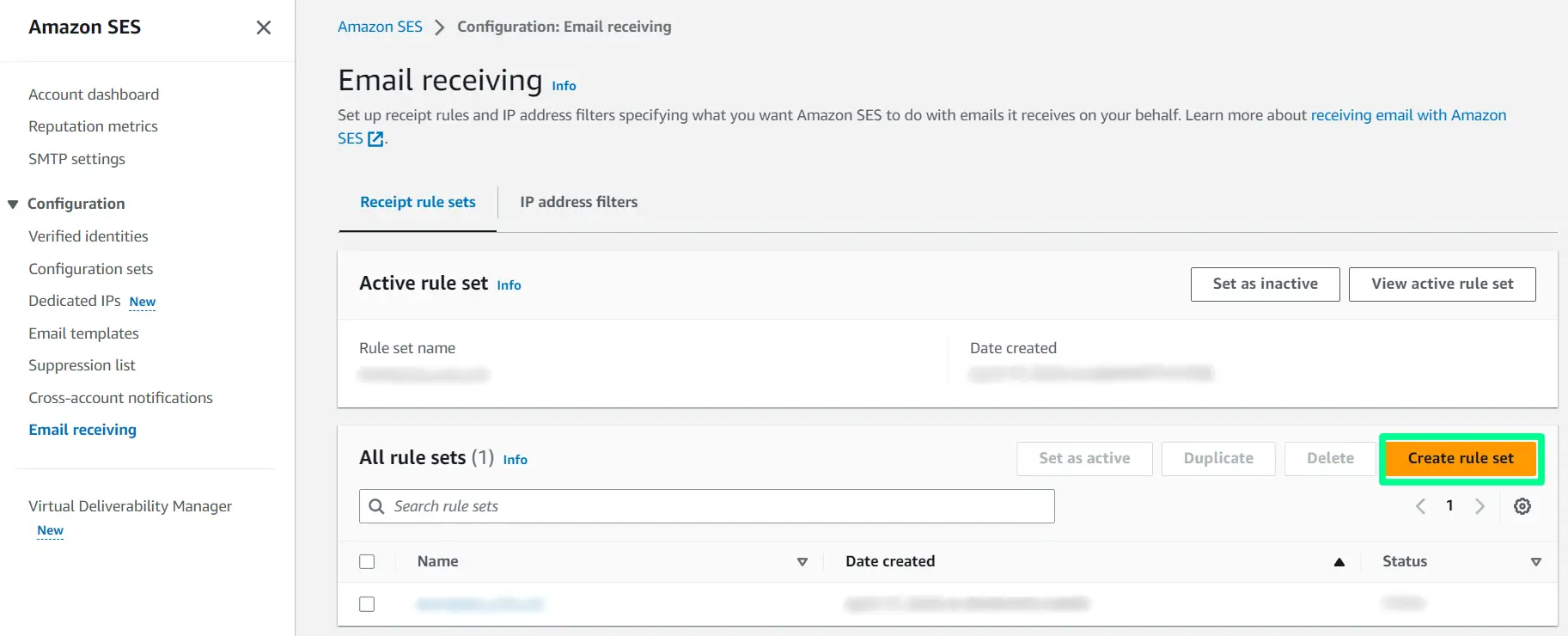
Task: Open Dedicated IPs page
Action: [x=74, y=301]
